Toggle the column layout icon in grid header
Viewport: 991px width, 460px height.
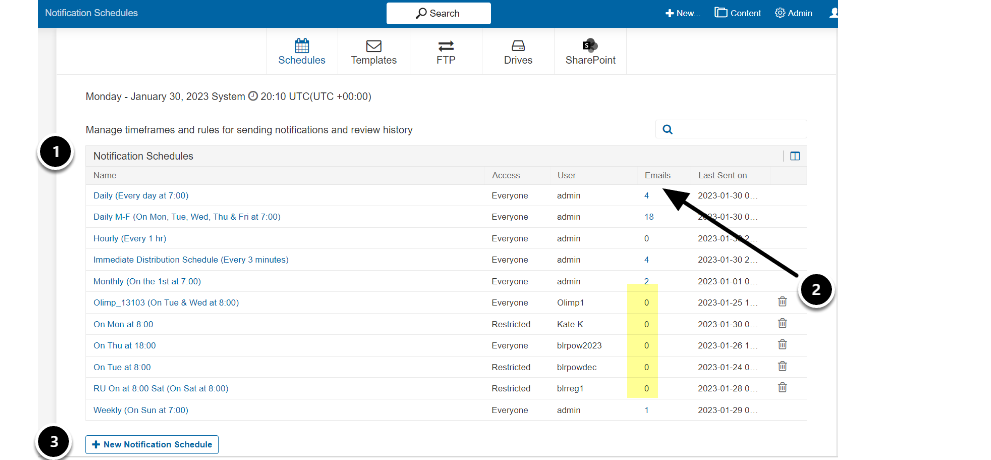coord(795,156)
